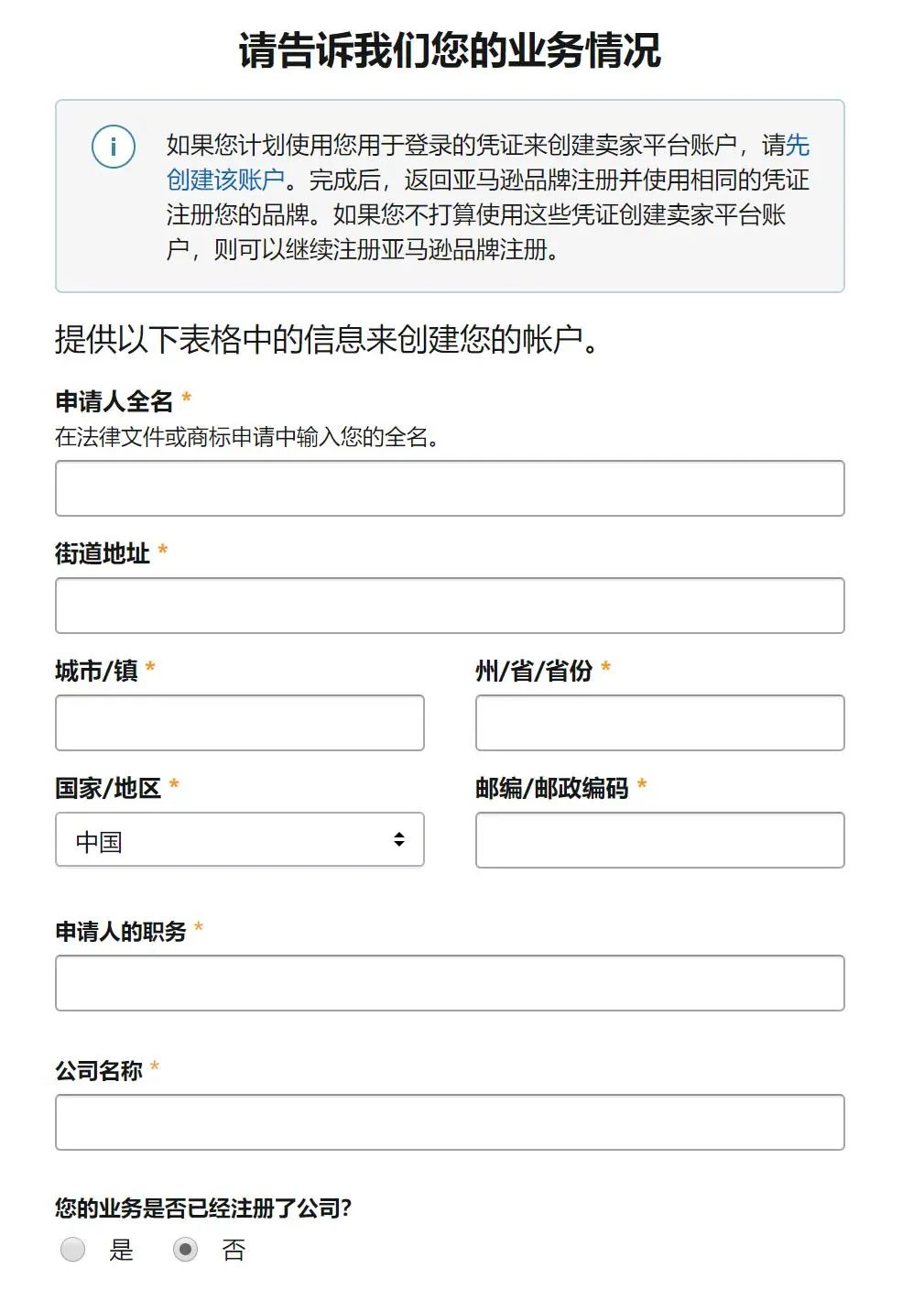The width and height of the screenshot is (924, 1290).
Task: Expand the country list showing 中国
Action: [x=238, y=839]
